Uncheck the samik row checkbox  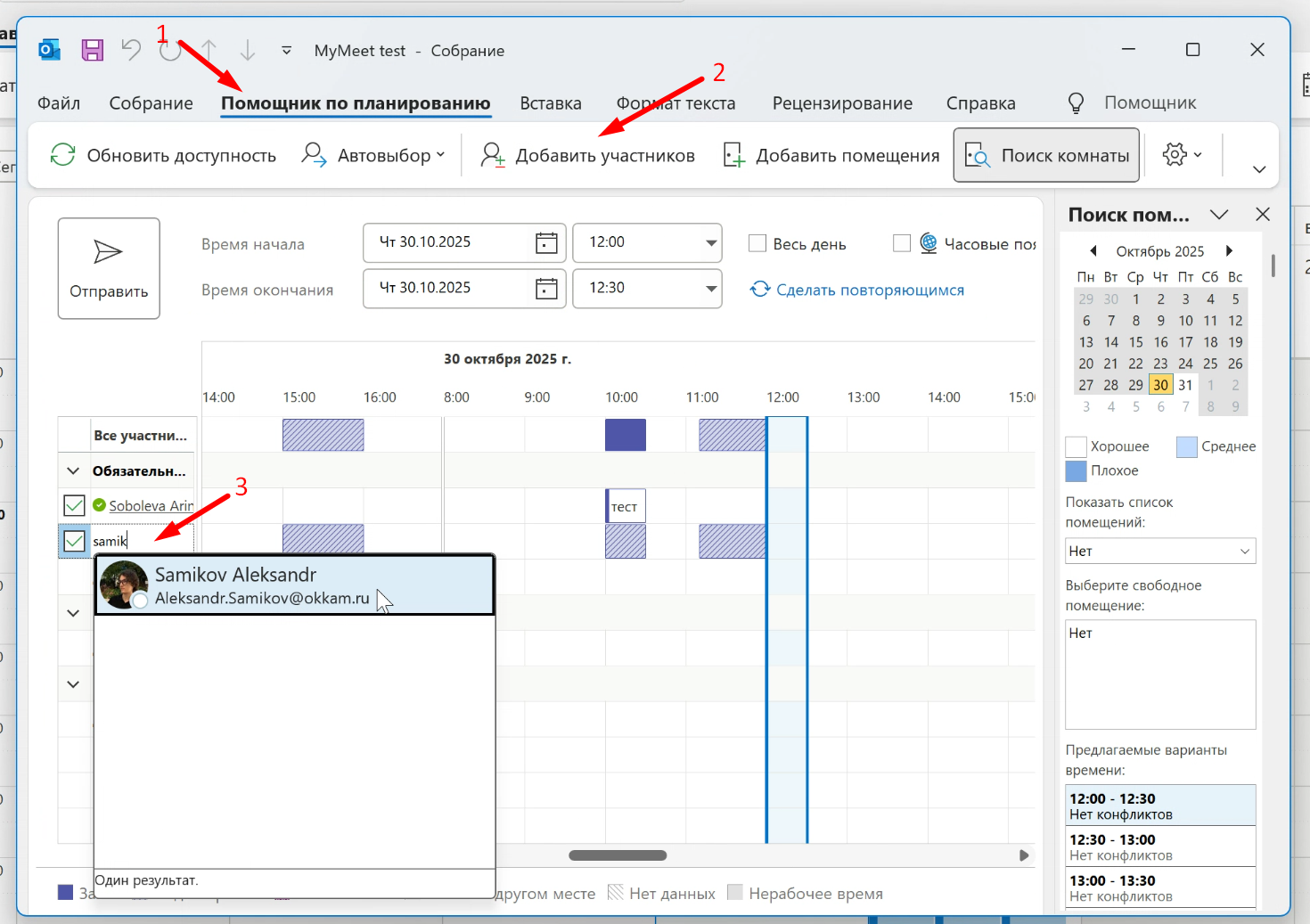pyautogui.click(x=74, y=541)
